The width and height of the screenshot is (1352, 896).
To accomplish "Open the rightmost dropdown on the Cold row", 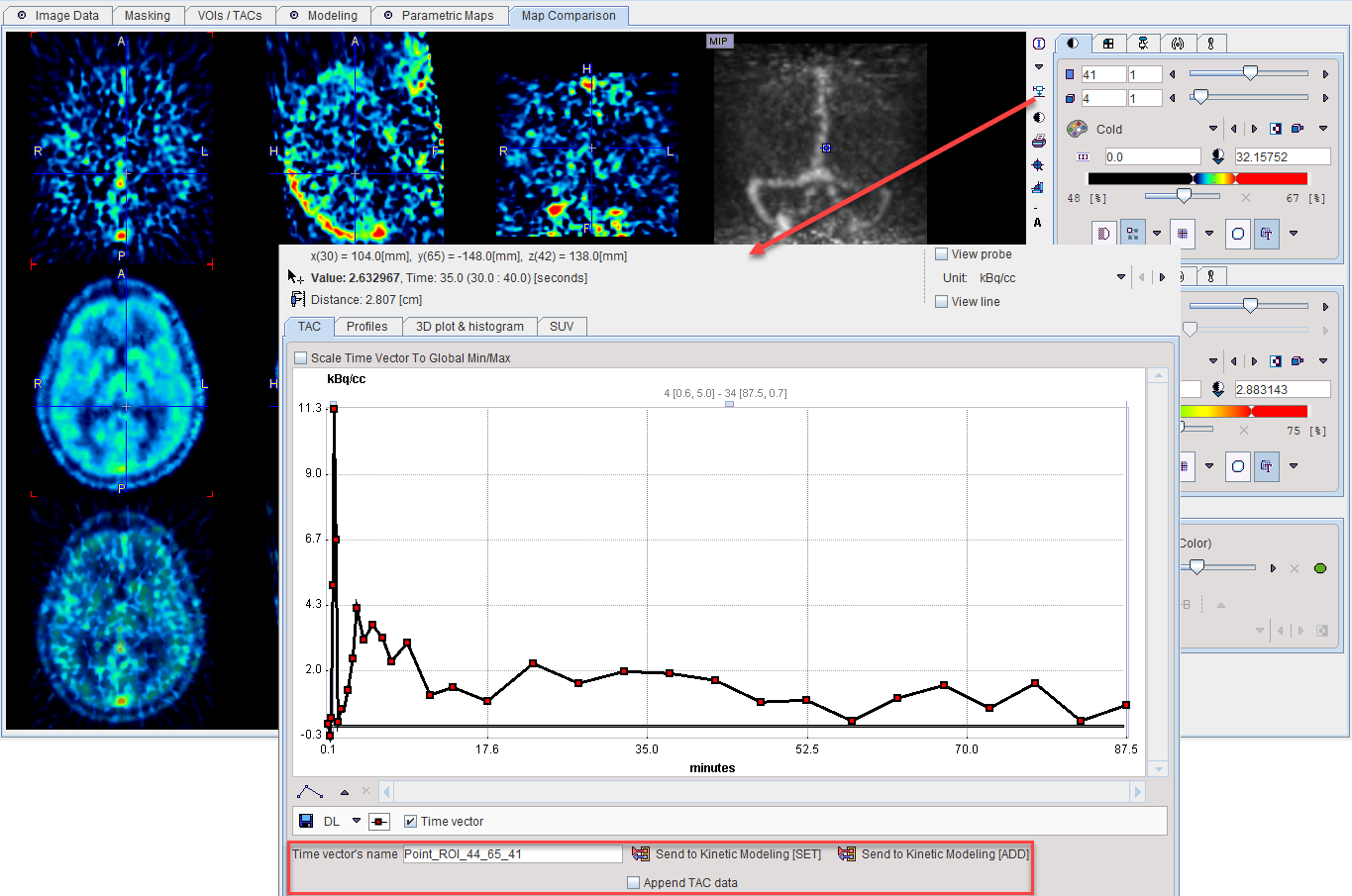I will tap(1323, 129).
